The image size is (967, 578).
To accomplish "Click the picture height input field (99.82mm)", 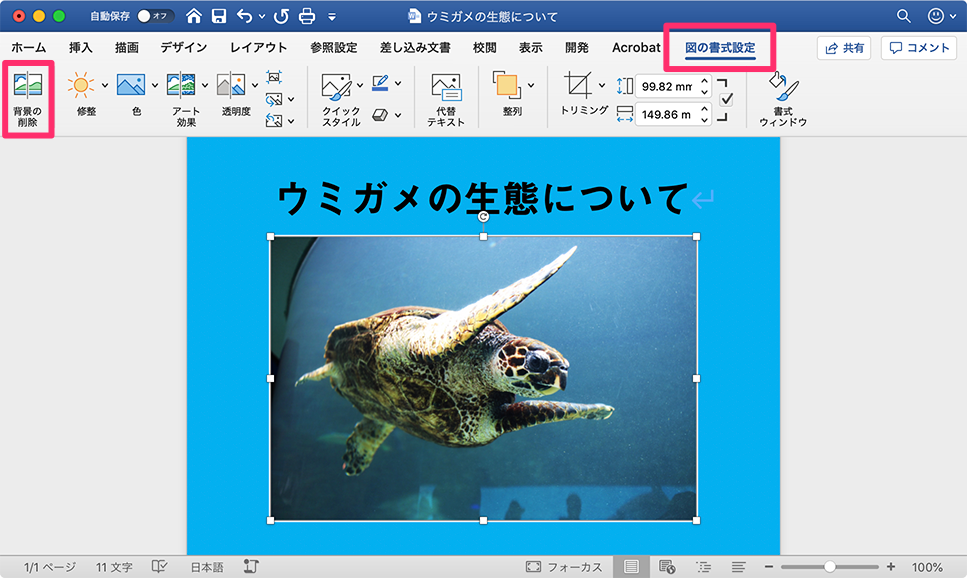I will pos(670,88).
